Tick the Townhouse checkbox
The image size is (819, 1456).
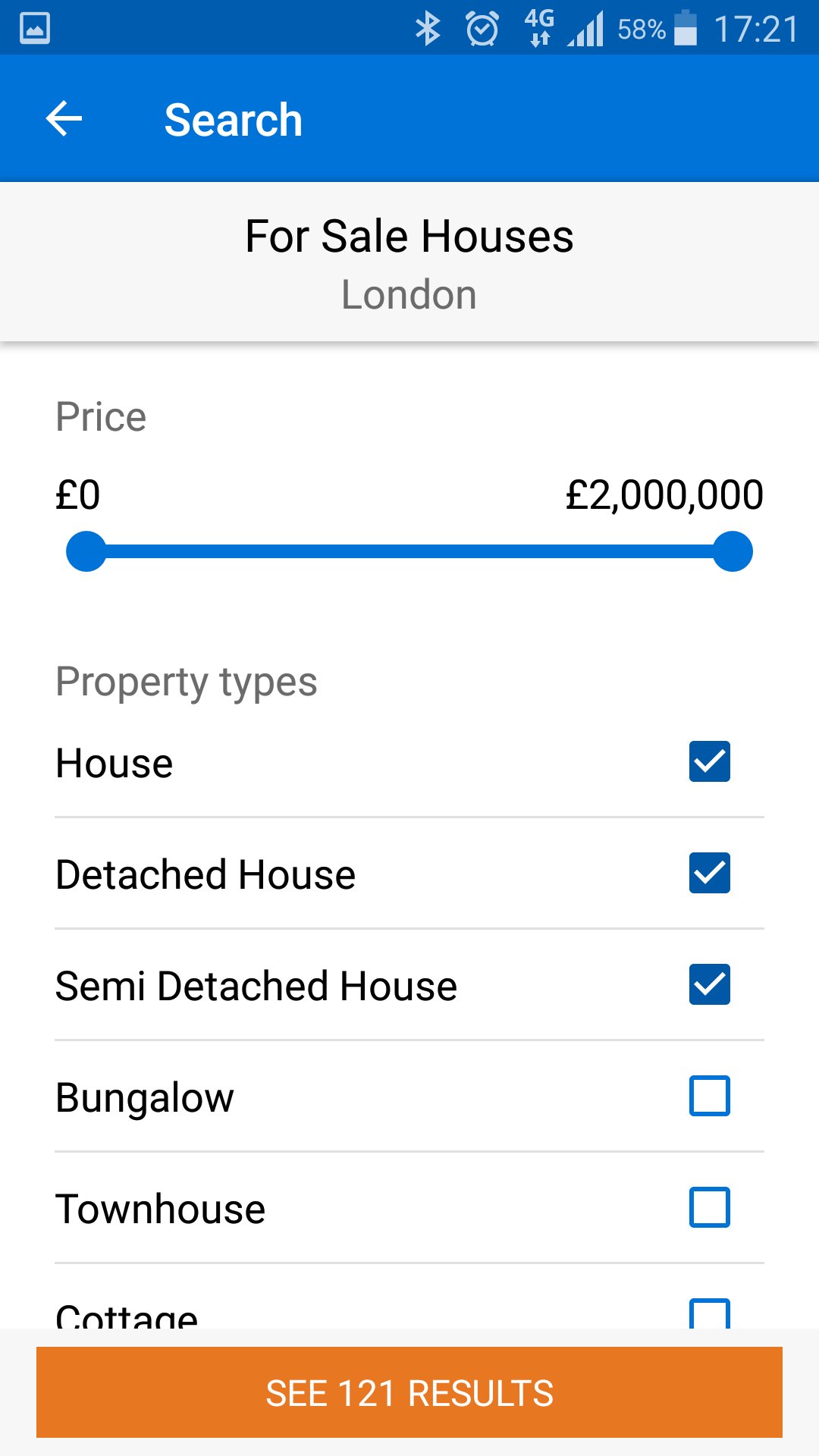click(x=710, y=1207)
